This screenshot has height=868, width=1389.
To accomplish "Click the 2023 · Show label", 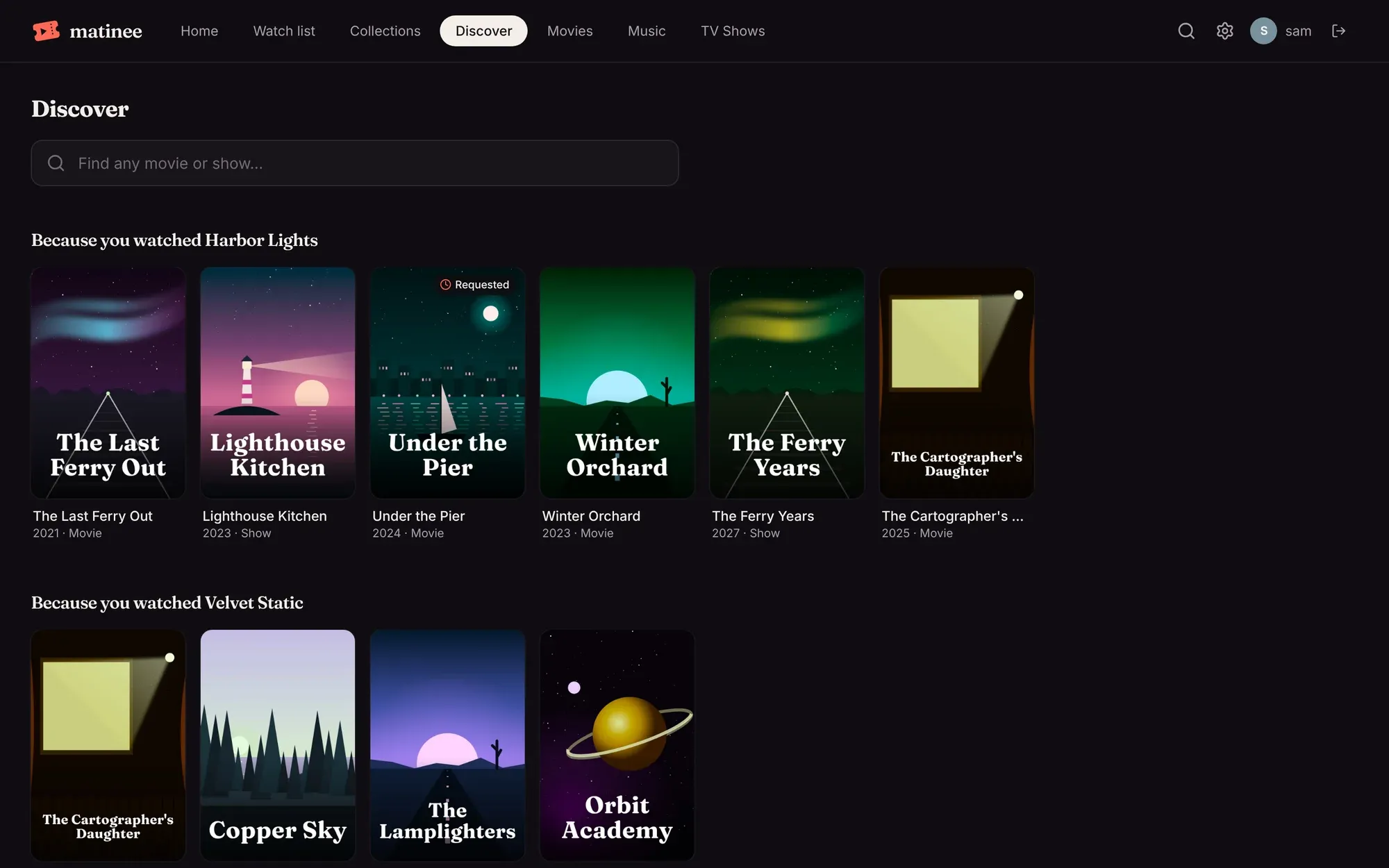I will pyautogui.click(x=237, y=533).
